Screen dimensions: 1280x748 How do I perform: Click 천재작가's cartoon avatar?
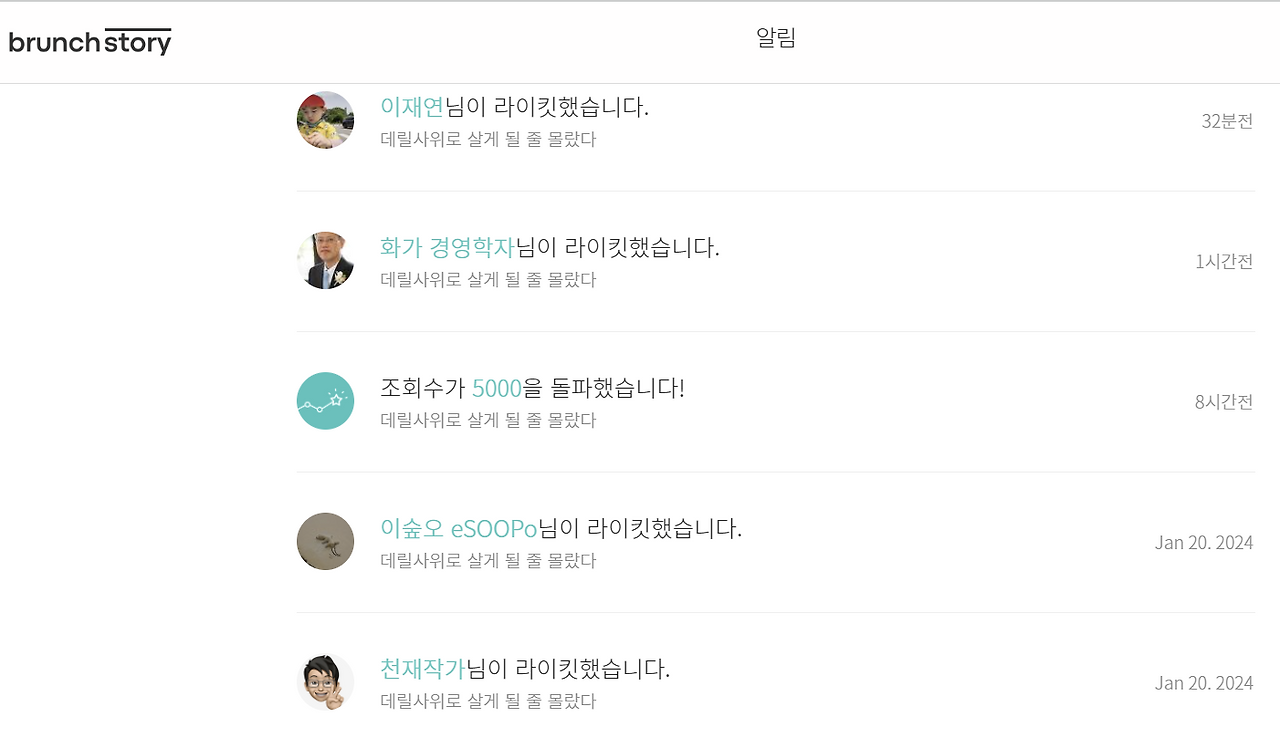click(x=324, y=682)
